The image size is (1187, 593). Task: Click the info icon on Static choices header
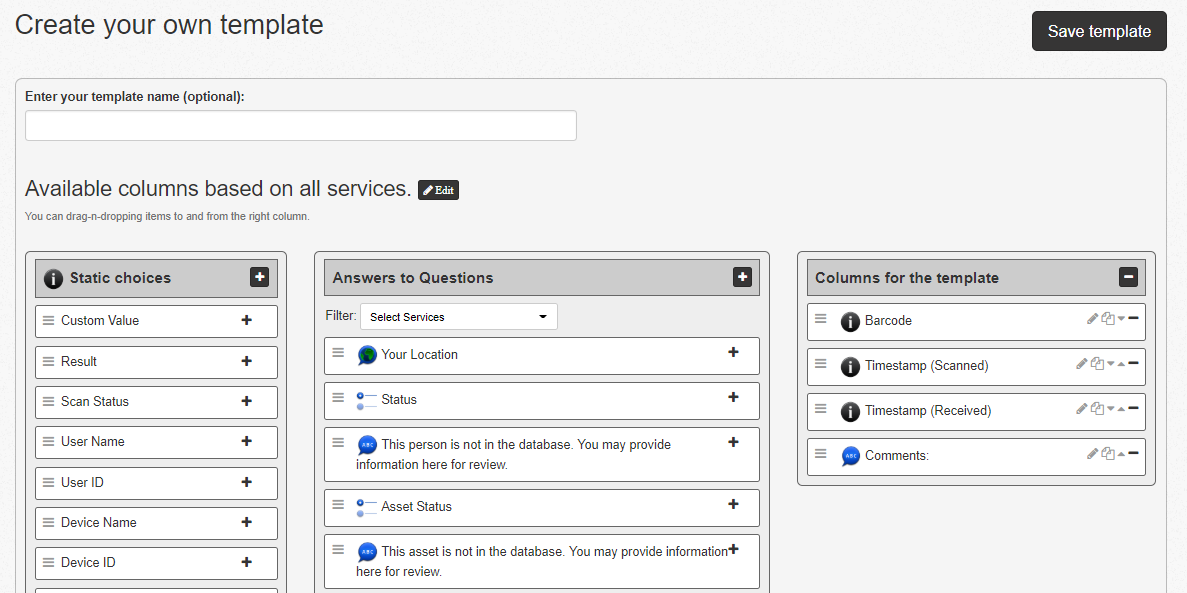53,279
